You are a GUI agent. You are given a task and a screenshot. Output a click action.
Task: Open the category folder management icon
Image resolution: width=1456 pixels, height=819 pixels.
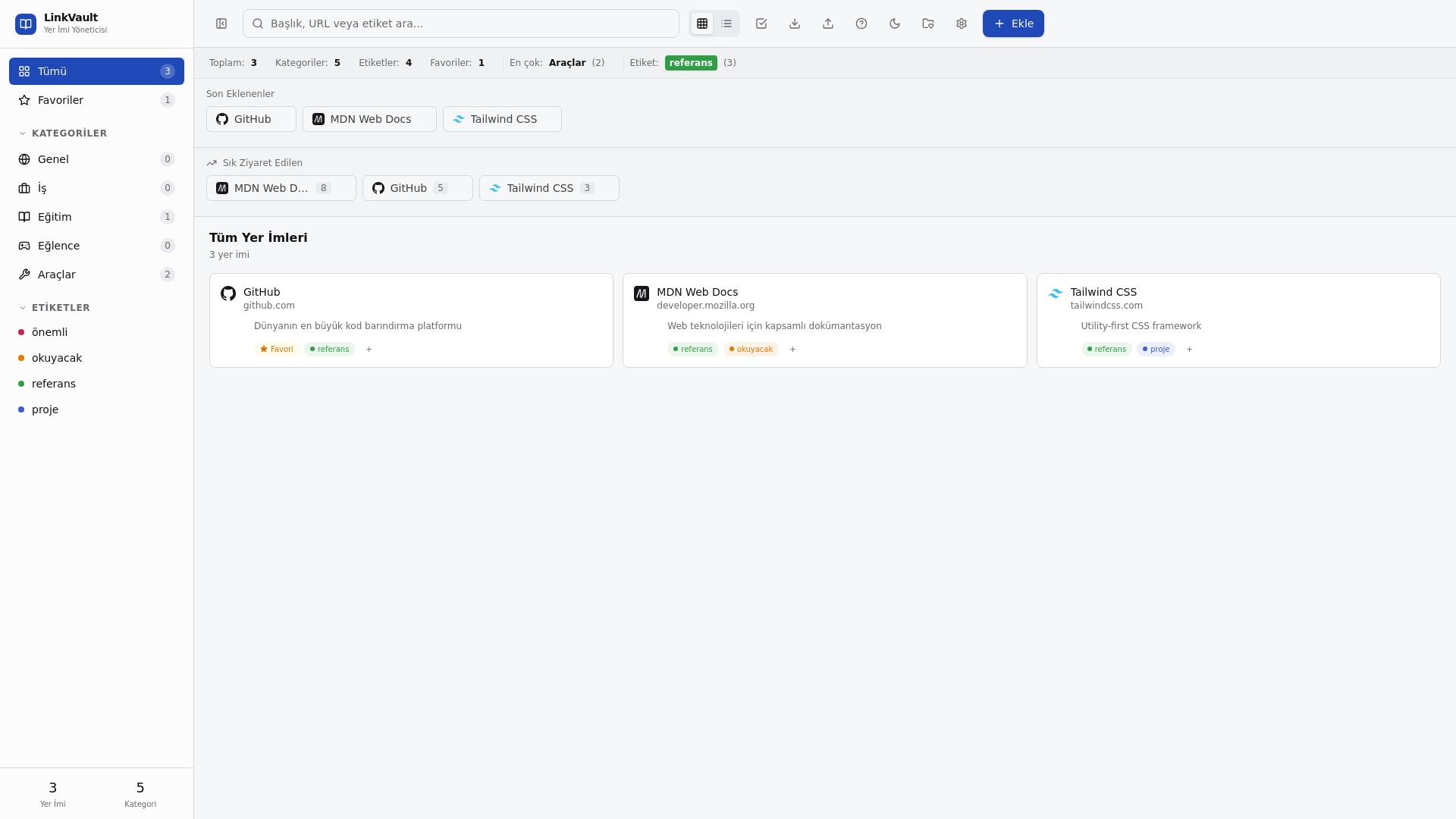tap(928, 24)
